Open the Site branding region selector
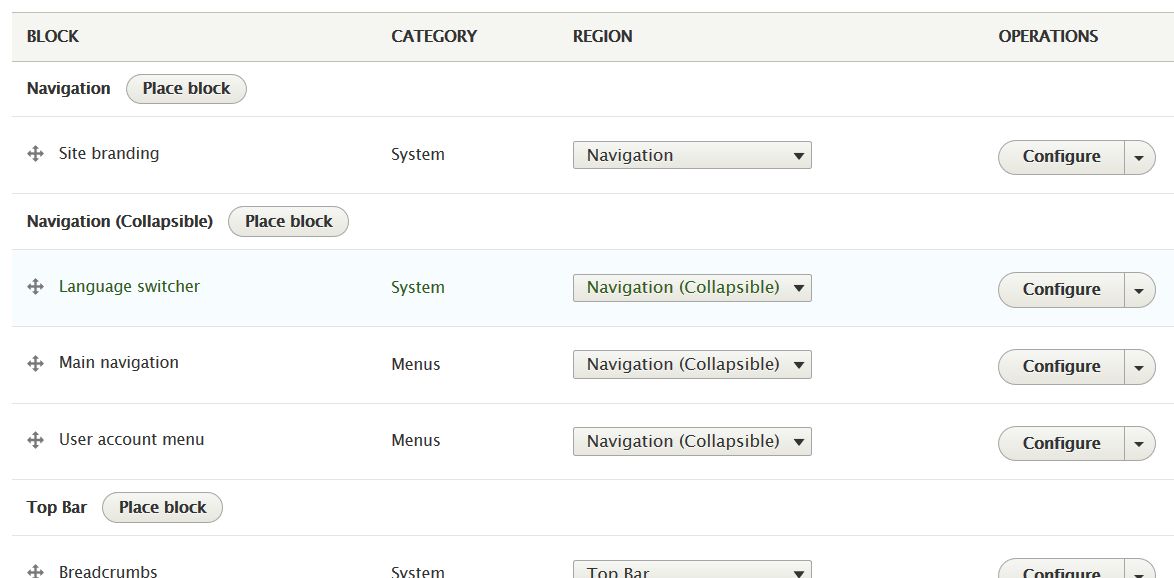The height and width of the screenshot is (578, 1174). click(691, 155)
